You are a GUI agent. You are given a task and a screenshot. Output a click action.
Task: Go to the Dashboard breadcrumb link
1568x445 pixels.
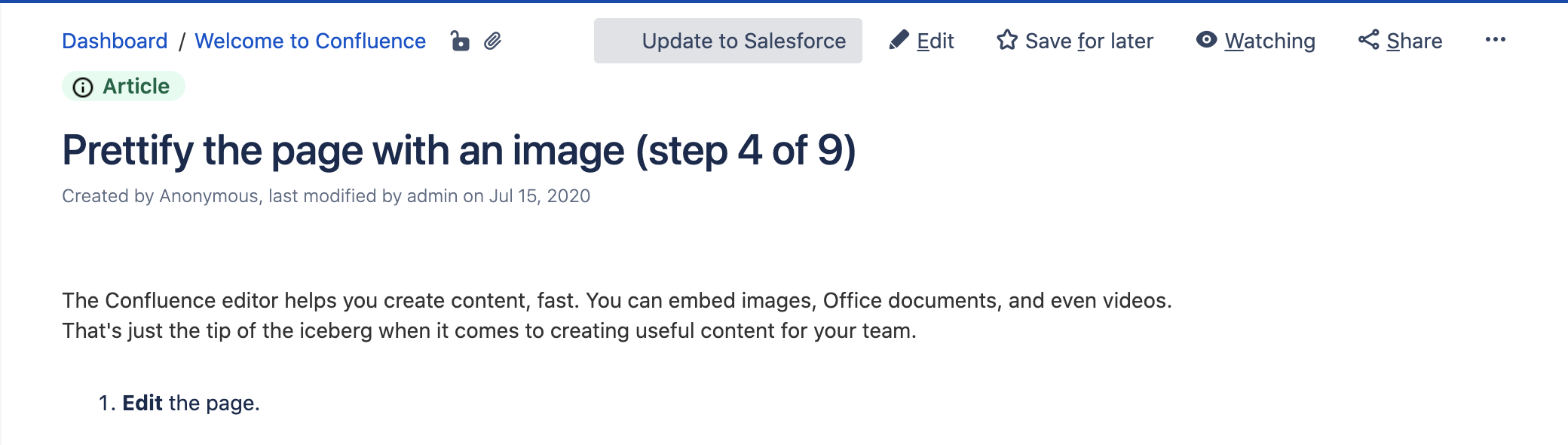point(115,41)
